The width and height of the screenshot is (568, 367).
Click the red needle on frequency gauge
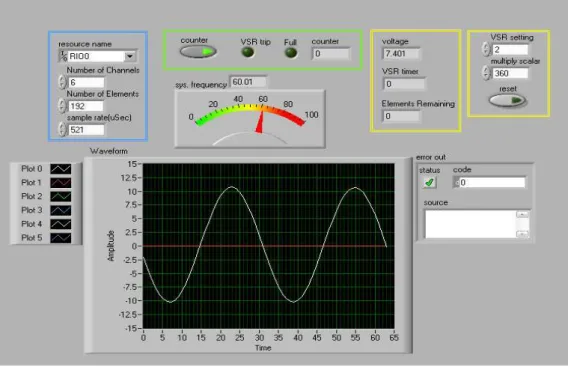point(260,121)
